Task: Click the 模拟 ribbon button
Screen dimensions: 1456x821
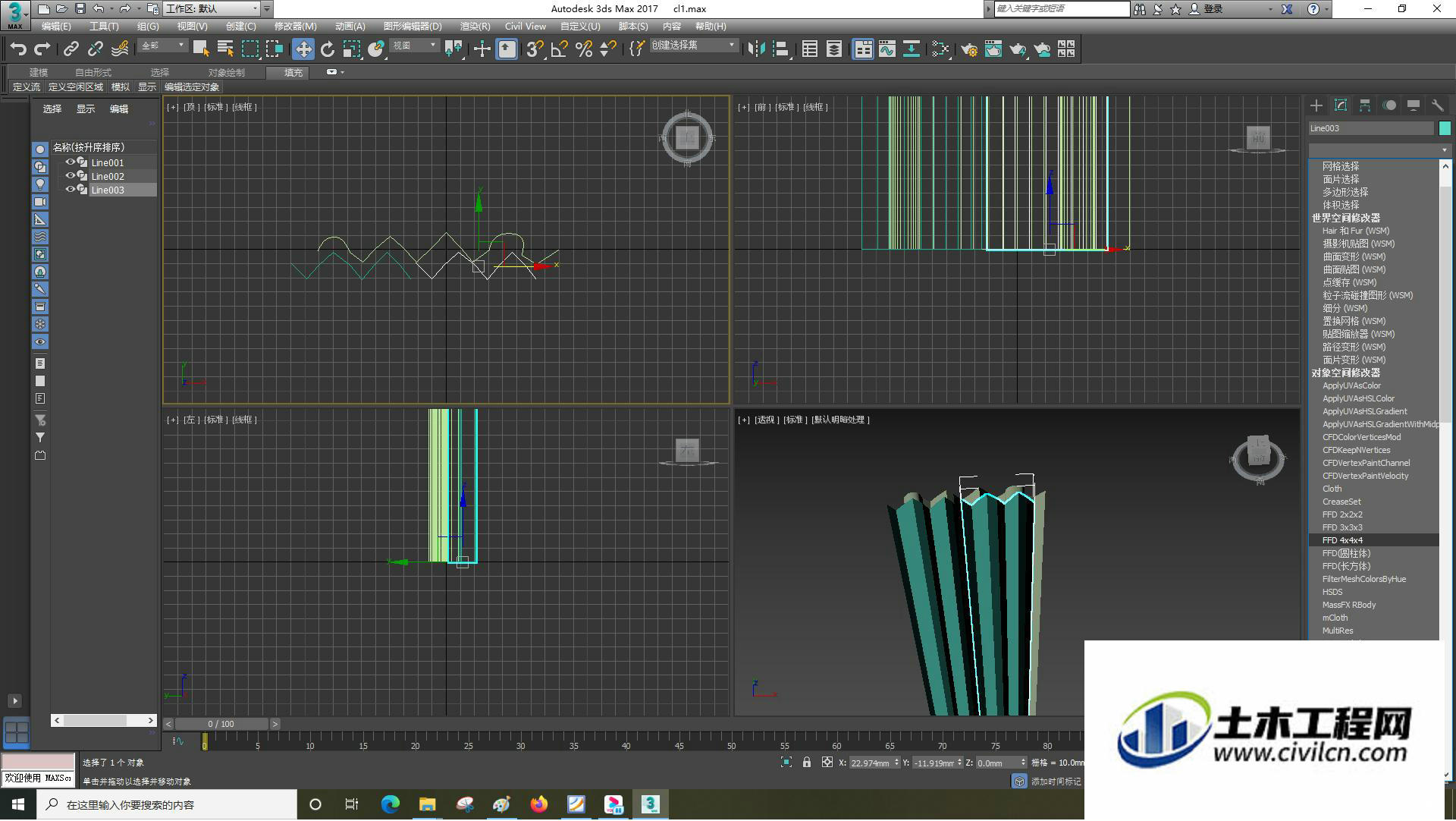Action: coord(121,87)
